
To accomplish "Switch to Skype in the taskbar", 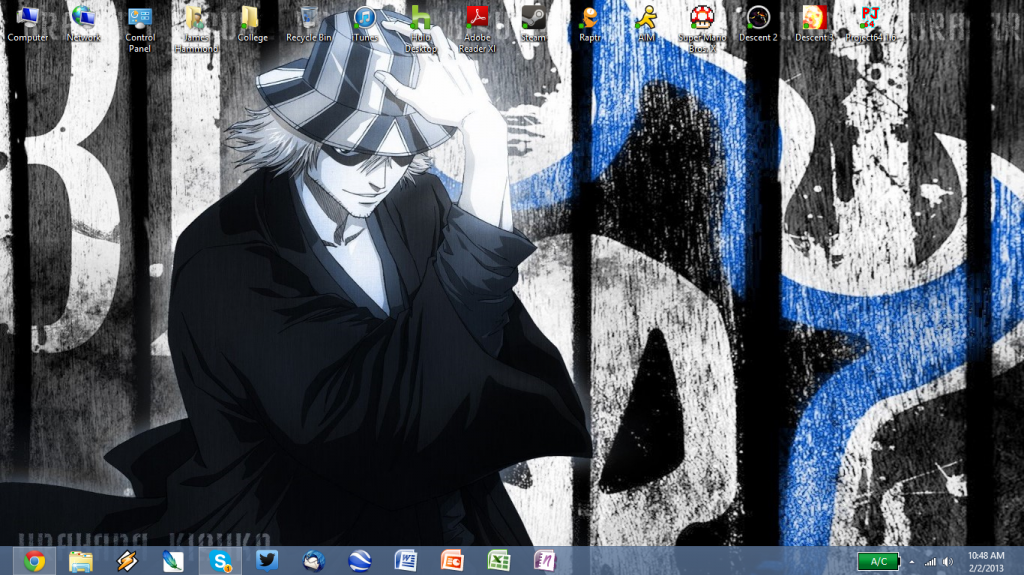I will point(220,561).
